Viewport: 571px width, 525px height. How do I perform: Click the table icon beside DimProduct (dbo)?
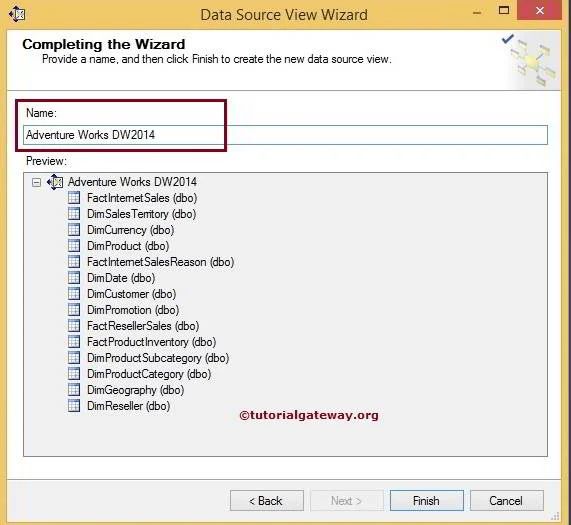[x=74, y=246]
